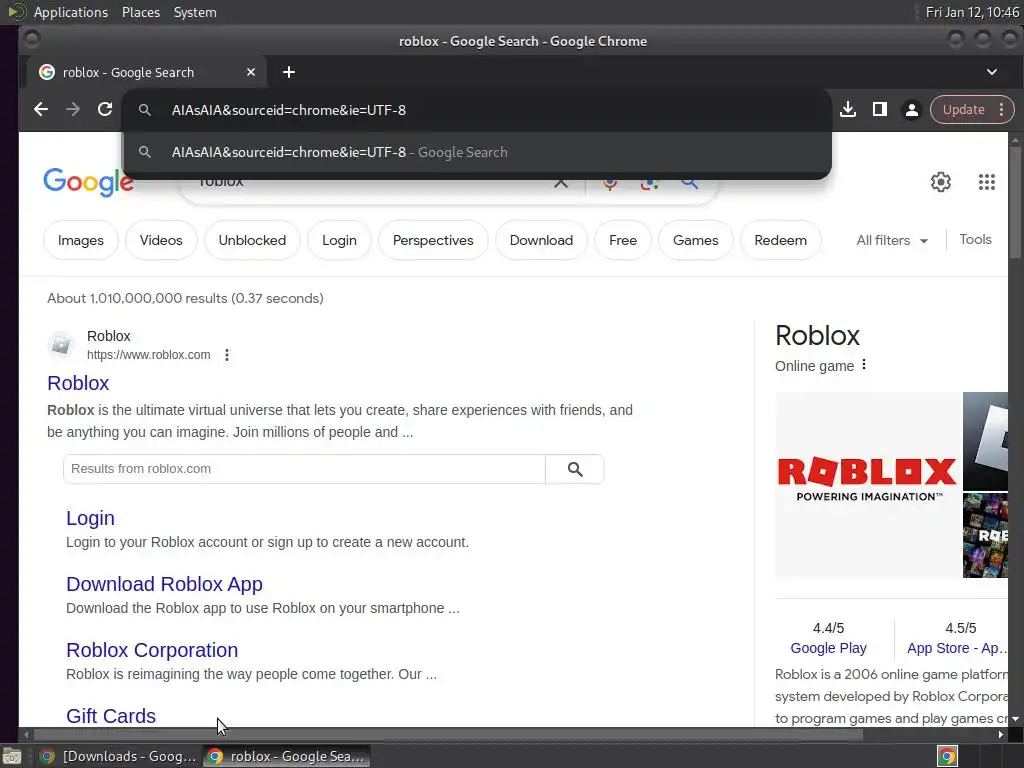
Task: Reload the current page
Action: point(104,110)
